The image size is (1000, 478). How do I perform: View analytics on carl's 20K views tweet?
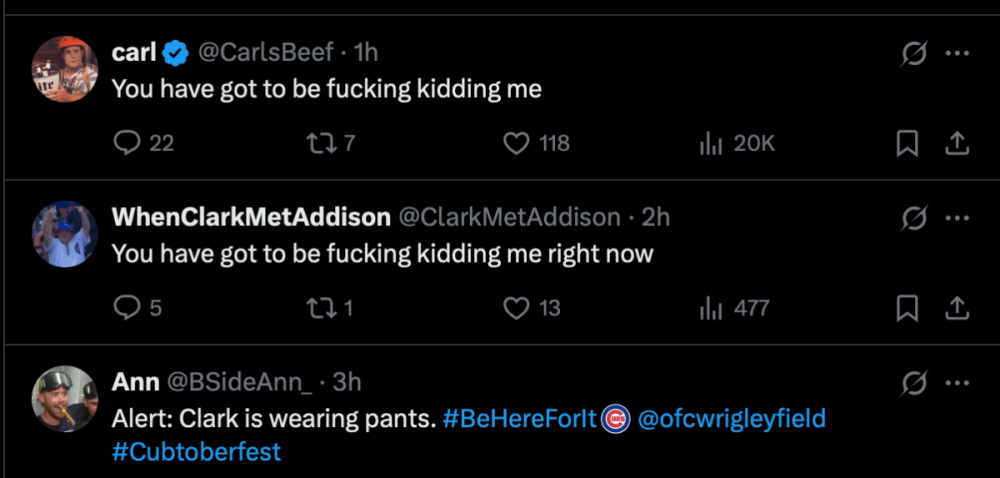711,144
